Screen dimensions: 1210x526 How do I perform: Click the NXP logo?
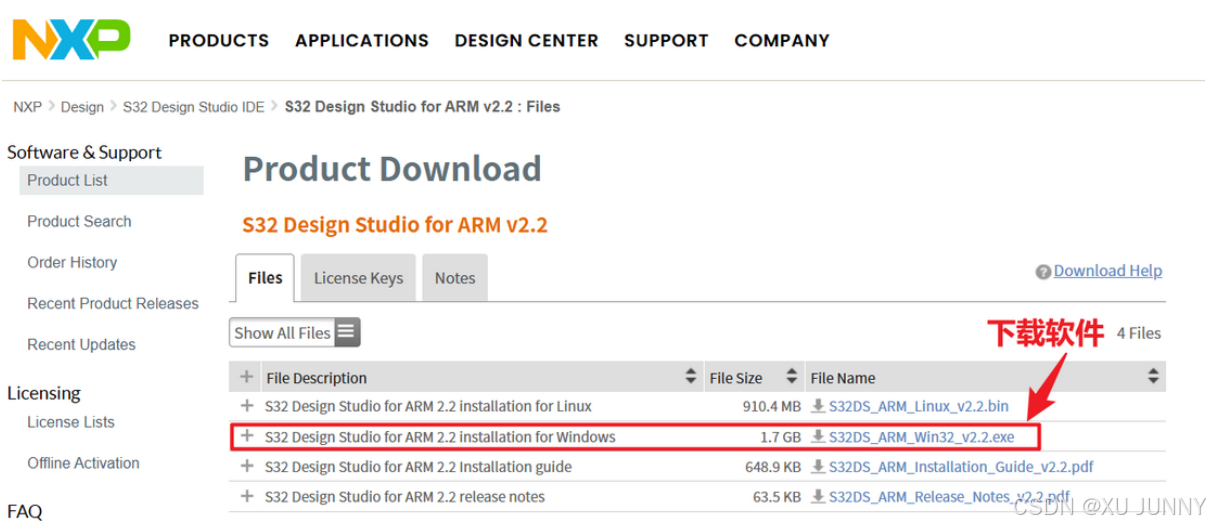tap(71, 40)
